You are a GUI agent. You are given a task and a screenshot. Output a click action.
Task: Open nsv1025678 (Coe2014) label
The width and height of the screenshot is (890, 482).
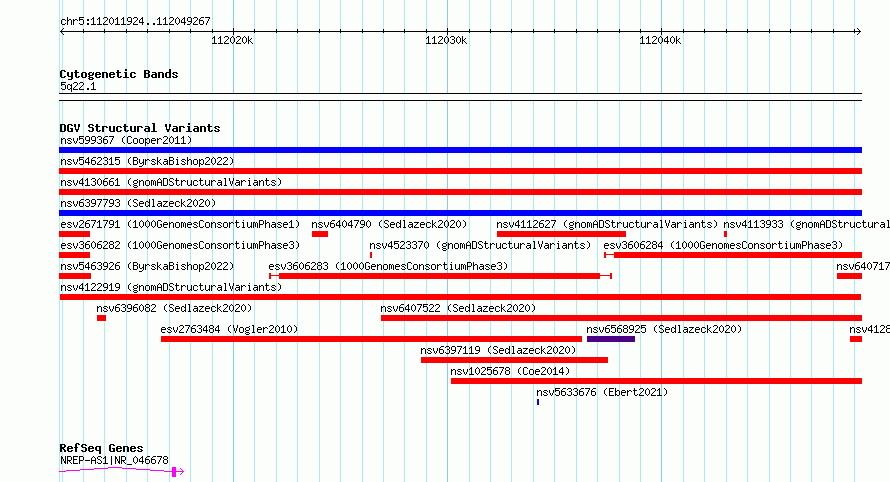(510, 371)
